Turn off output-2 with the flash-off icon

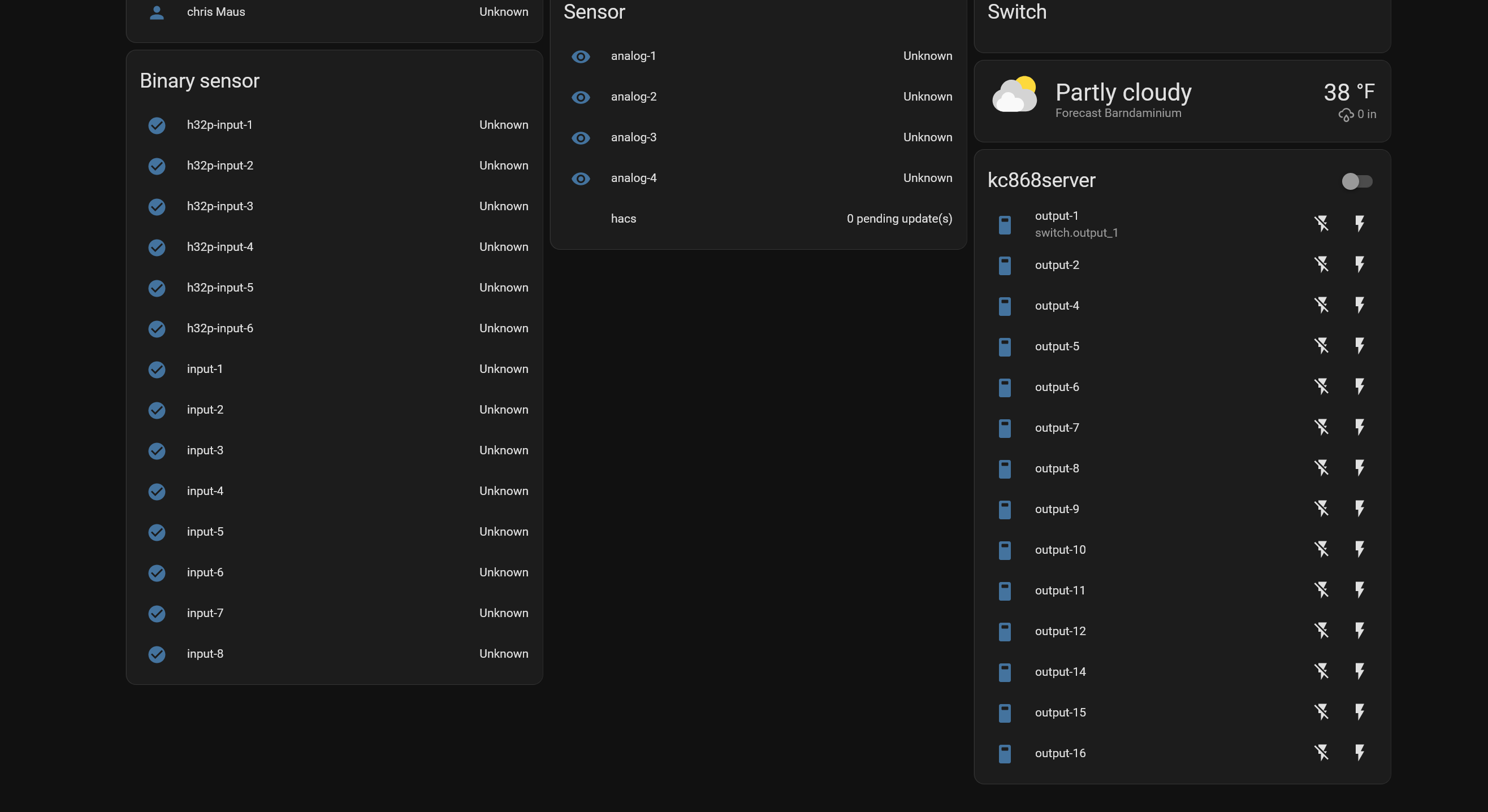pyautogui.click(x=1321, y=264)
